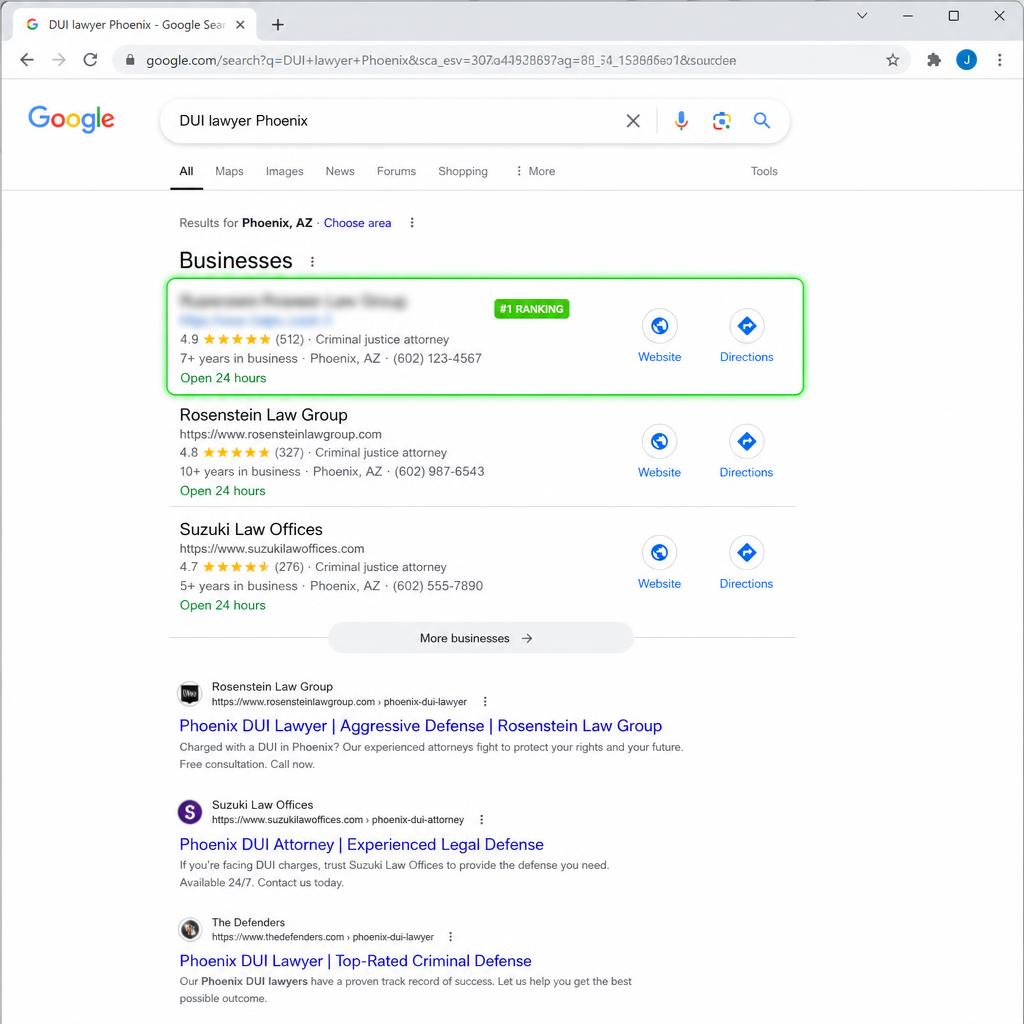Open the profile avatar J
Viewport: 1024px width, 1024px height.
pyautogui.click(x=966, y=60)
